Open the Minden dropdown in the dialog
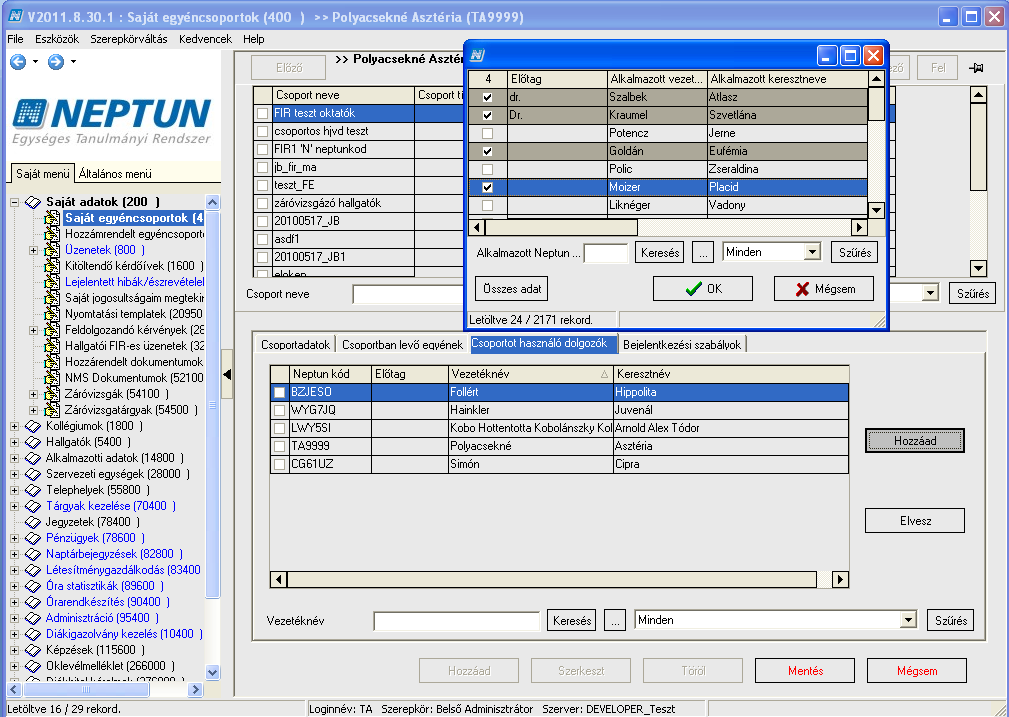 (x=812, y=252)
